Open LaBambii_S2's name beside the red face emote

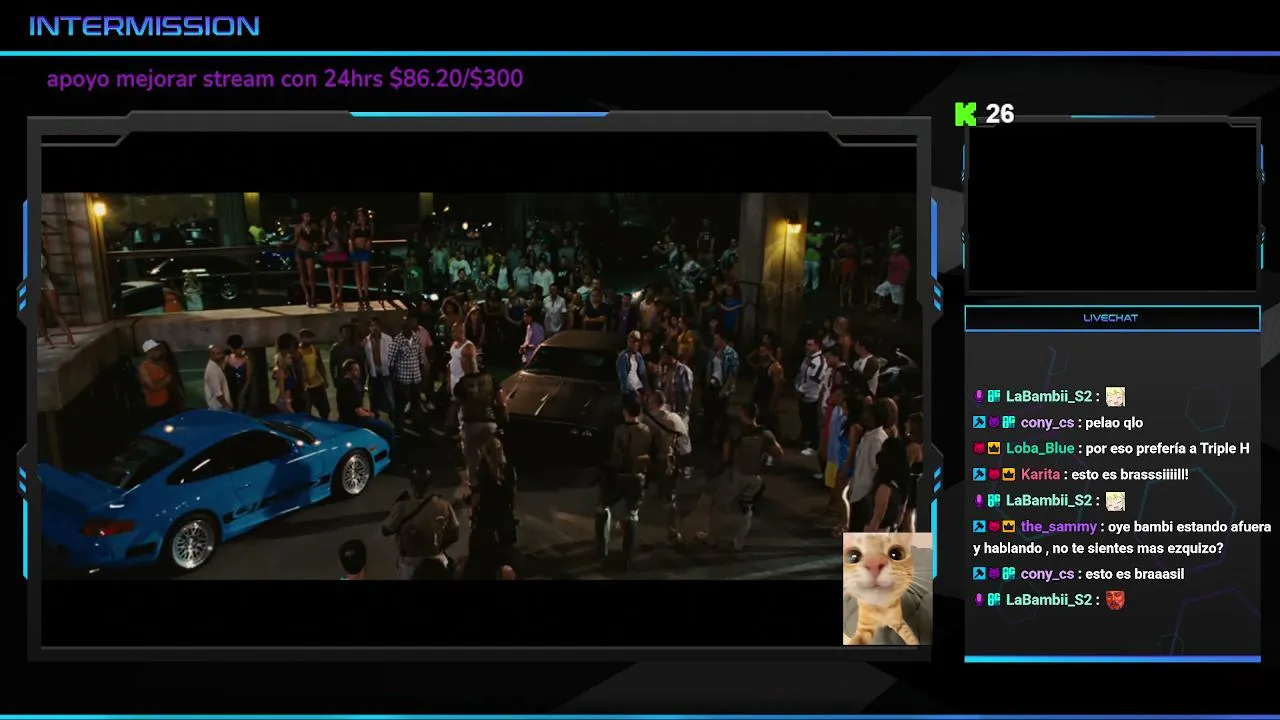point(1049,600)
